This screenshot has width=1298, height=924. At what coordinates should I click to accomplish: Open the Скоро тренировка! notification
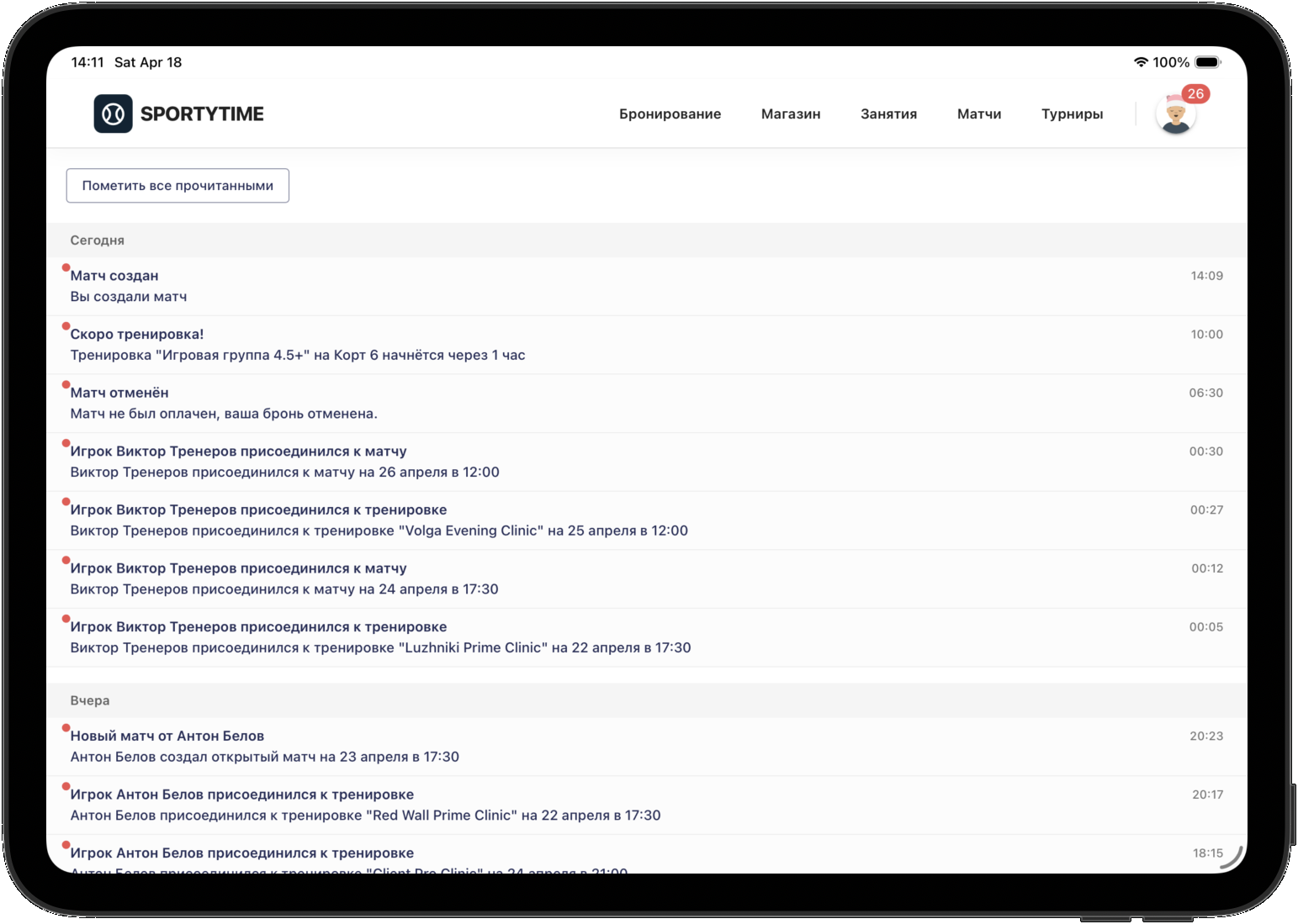(589, 345)
